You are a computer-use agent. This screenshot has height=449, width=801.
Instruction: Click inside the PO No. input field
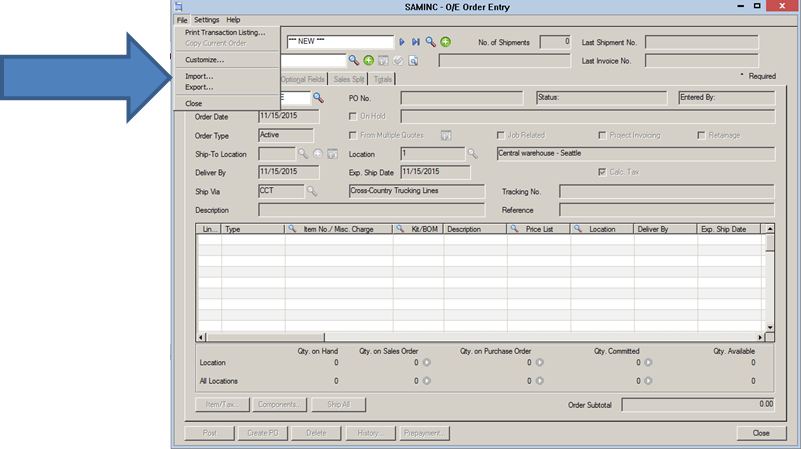[x=461, y=98]
